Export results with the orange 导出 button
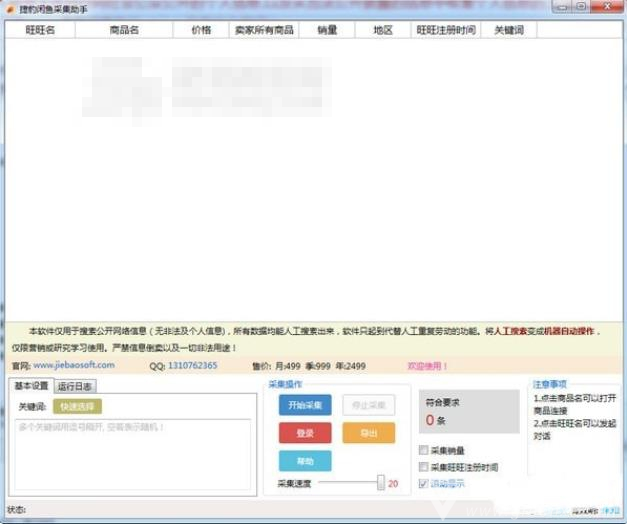Viewport: 627px width, 525px height. [x=369, y=433]
